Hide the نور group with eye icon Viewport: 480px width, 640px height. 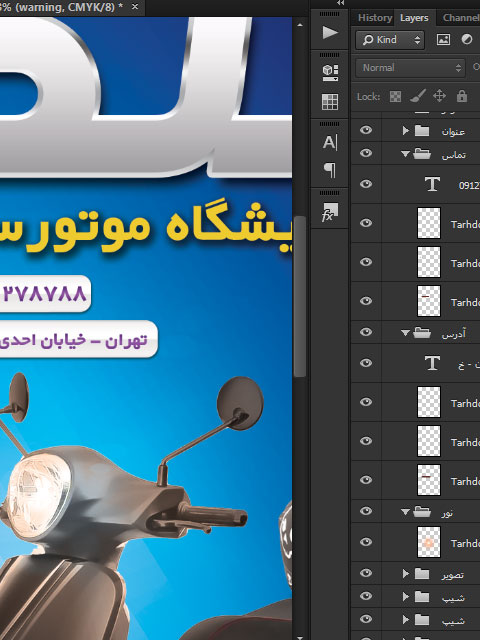point(366,511)
